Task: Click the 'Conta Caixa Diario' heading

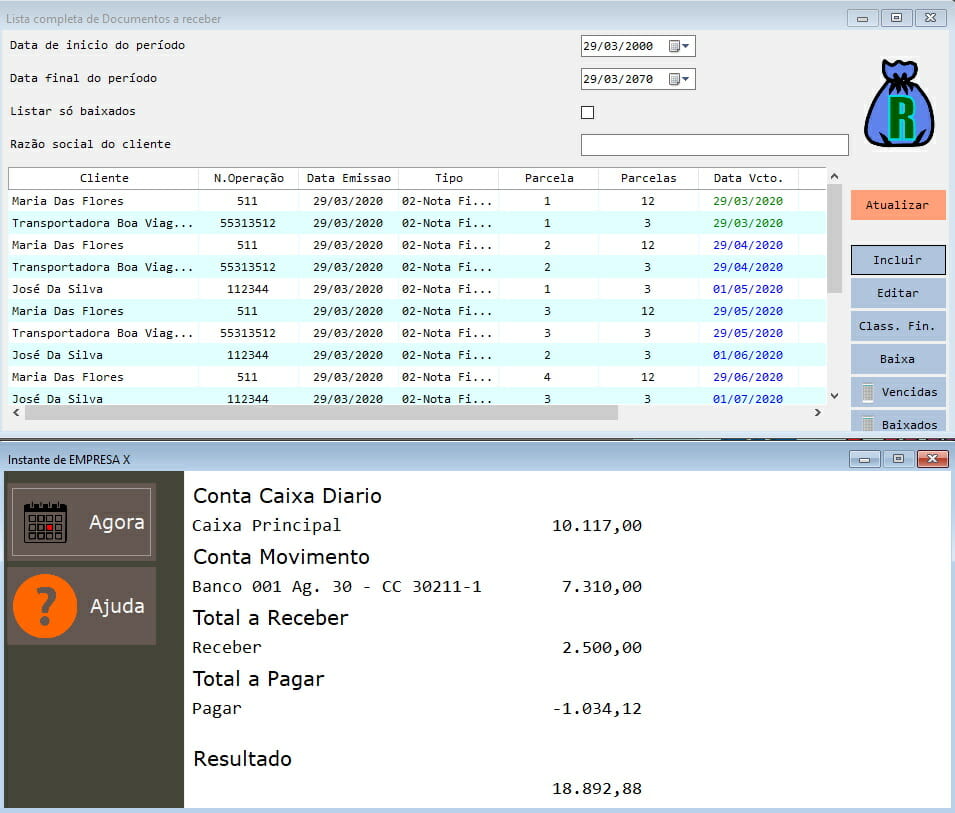Action: [287, 496]
